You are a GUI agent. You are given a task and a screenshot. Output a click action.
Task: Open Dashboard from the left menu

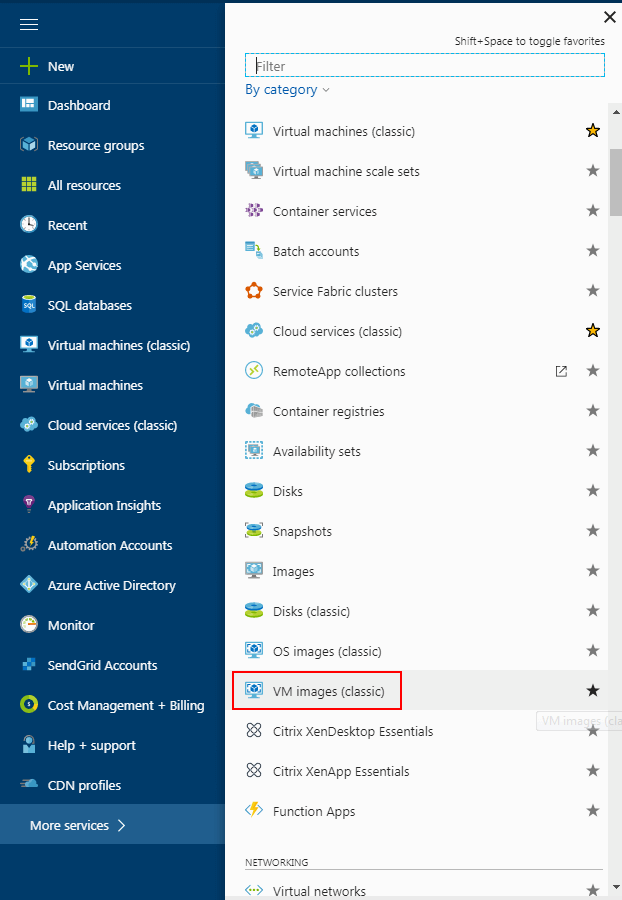[x=79, y=105]
